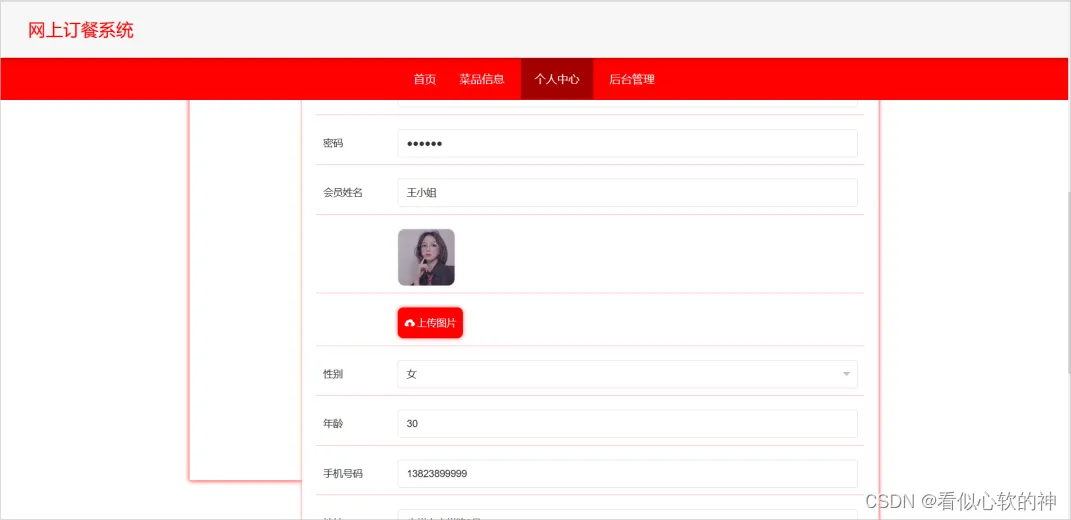Click the 年龄 label text
Image resolution: width=1071 pixels, height=520 pixels.
(333, 424)
